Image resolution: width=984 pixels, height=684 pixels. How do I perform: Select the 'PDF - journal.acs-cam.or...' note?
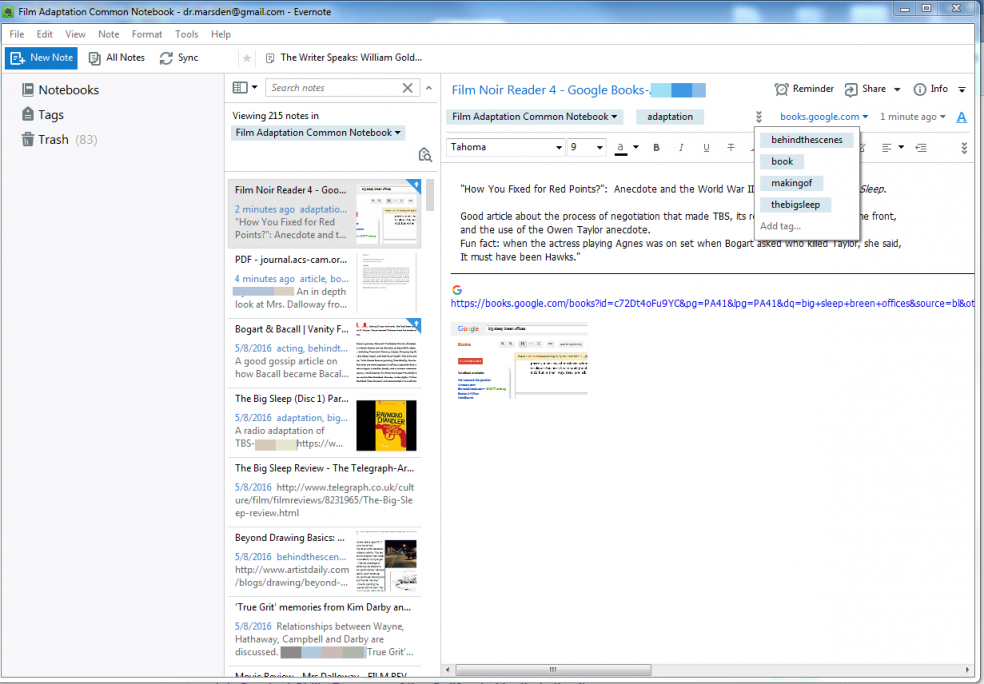[x=324, y=282]
